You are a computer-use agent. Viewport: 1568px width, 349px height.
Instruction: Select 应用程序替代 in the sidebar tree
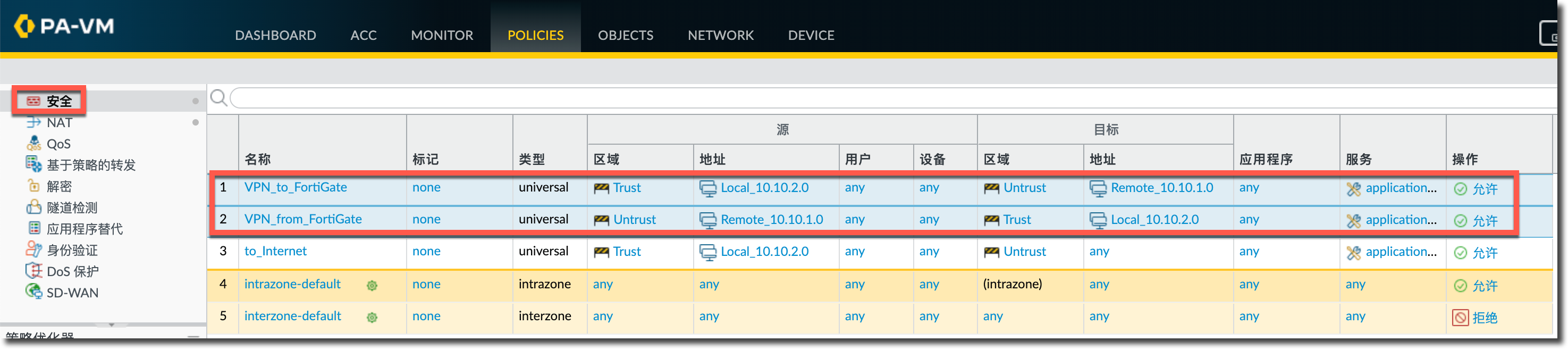coord(85,229)
